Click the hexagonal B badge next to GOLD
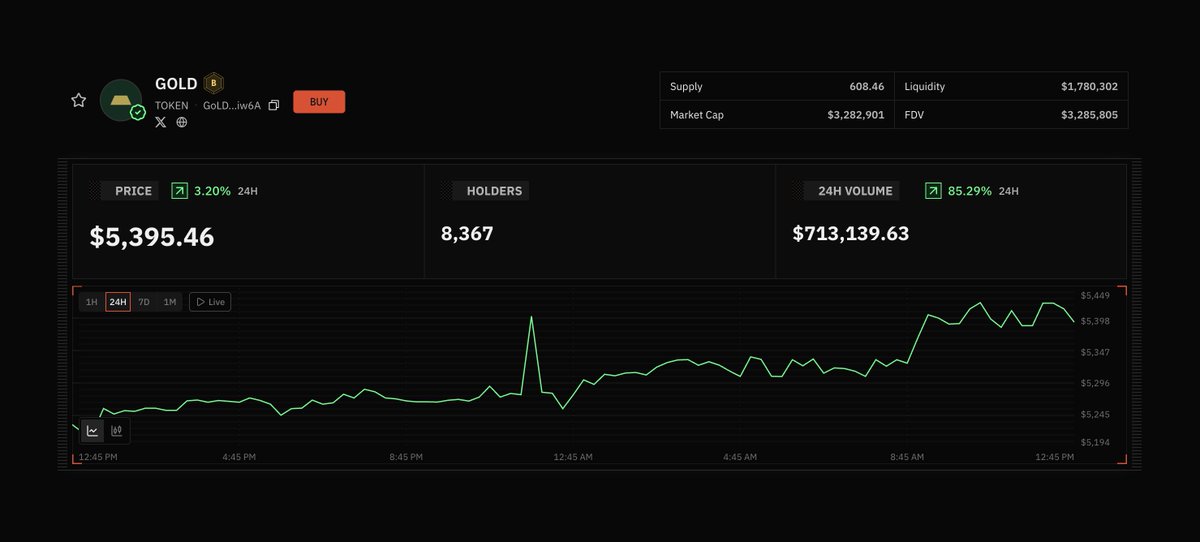Viewport: 1200px width, 542px height. click(213, 84)
